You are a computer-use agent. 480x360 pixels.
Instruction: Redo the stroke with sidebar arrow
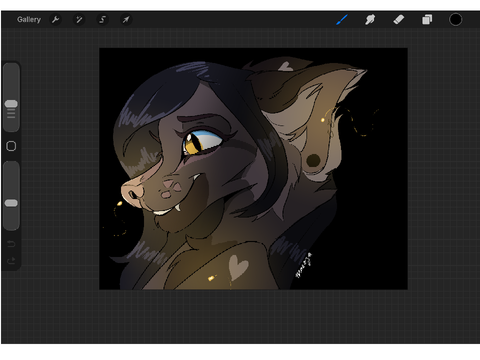pyautogui.click(x=11, y=260)
